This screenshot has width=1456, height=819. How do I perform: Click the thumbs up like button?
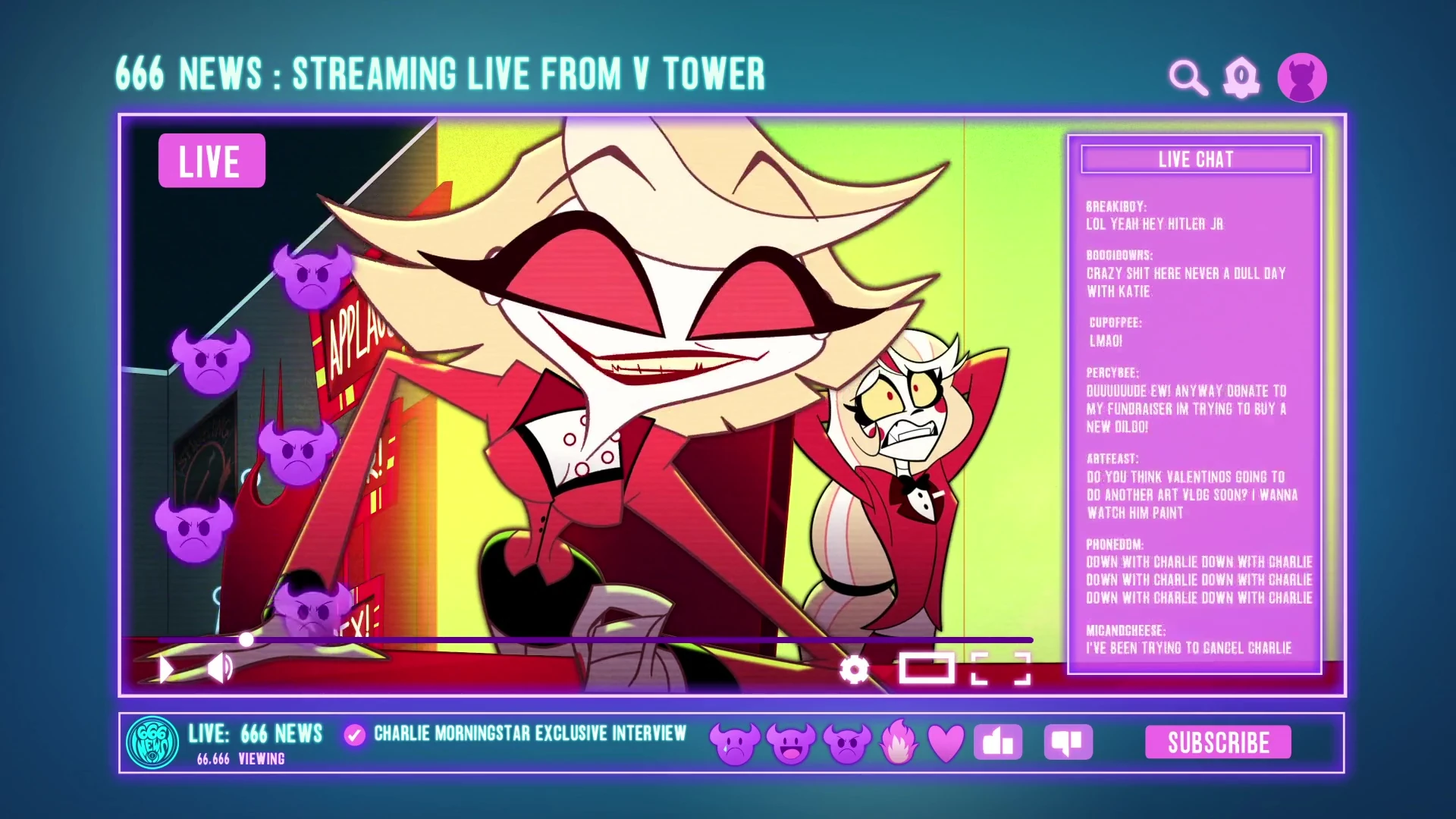[997, 742]
